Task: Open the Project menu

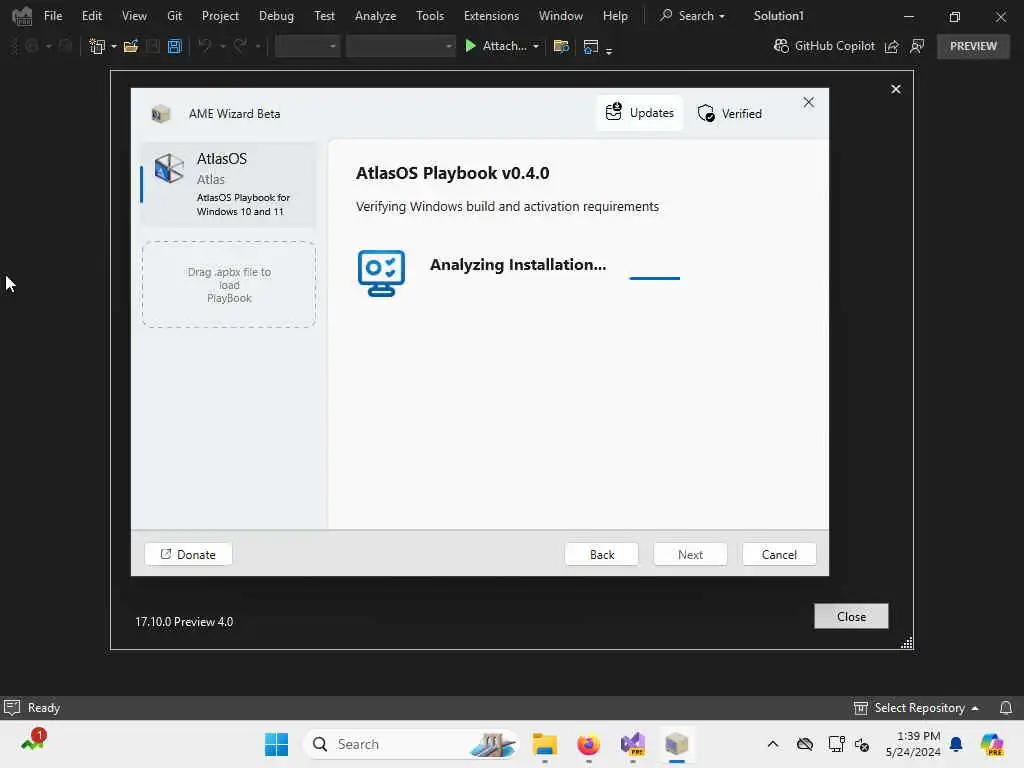Action: 220,16
